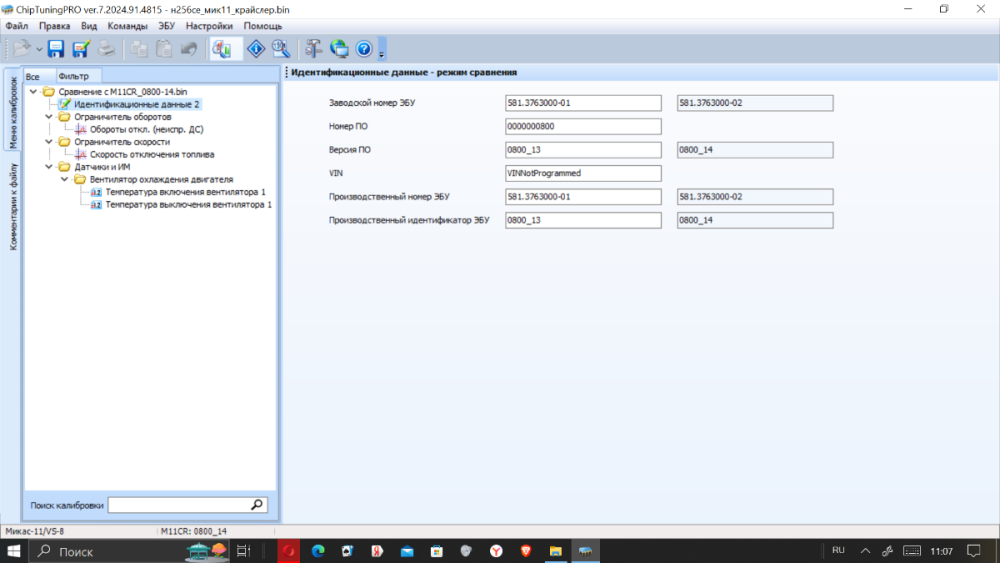
Task: Click the VIN field VINNotProgrammed
Action: (x=583, y=173)
